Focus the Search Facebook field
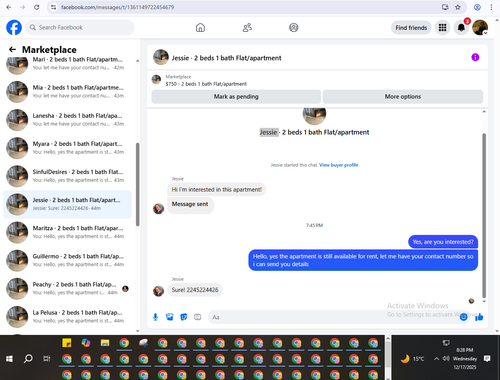The image size is (500, 380). (x=80, y=28)
